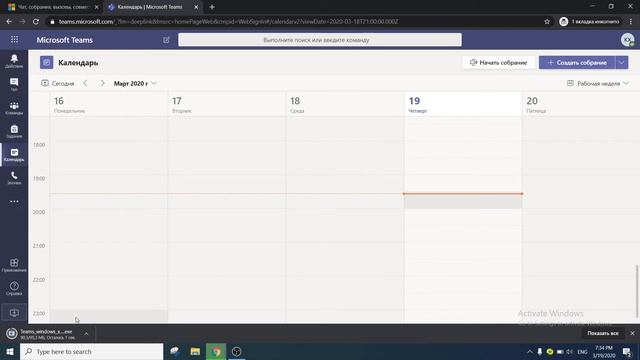The height and width of the screenshot is (360, 640).
Task: Click the Teams search command box
Action: tap(320, 40)
